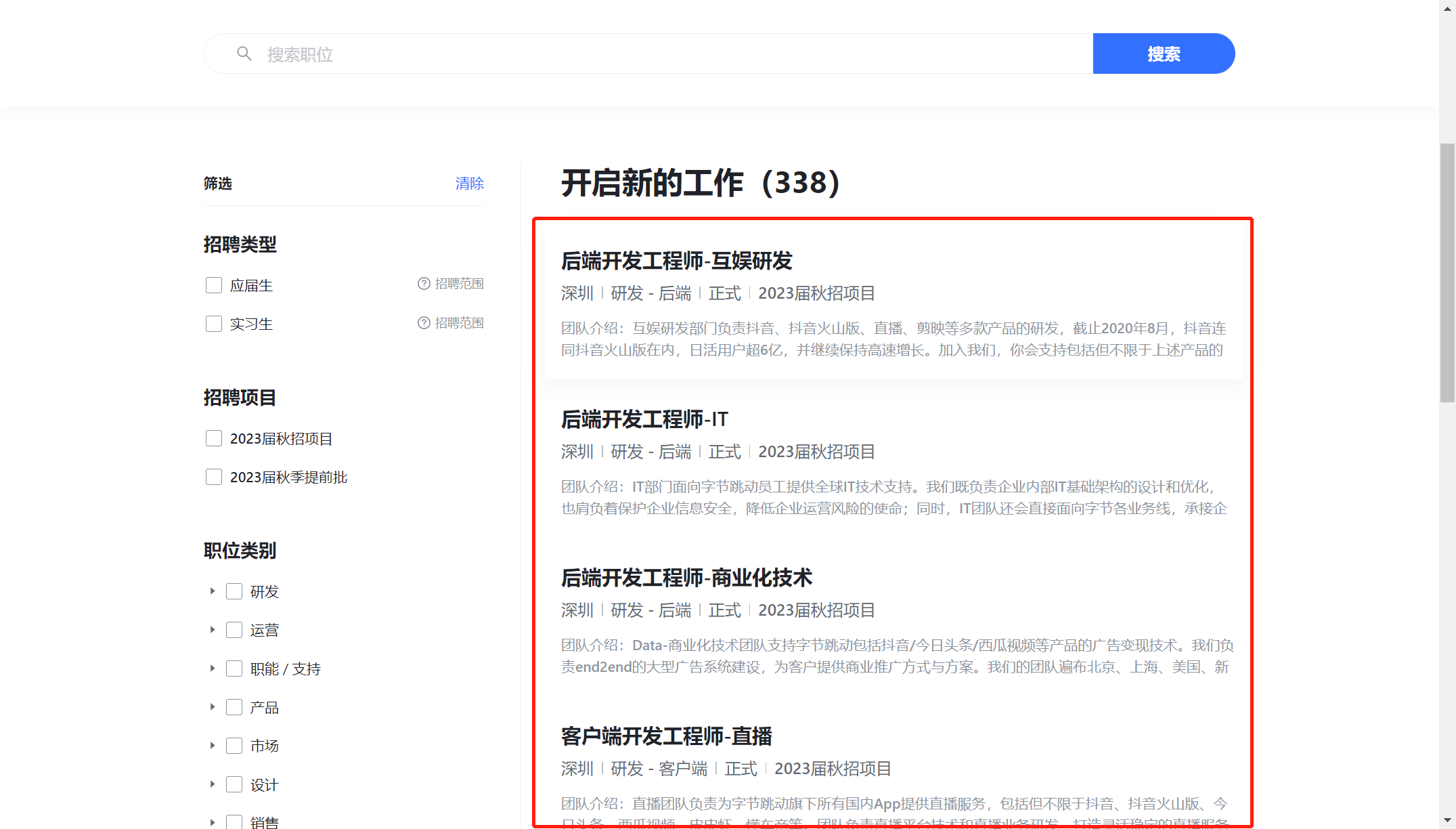1456x829 pixels.
Task: Click the vertical scrollbar thumb
Action: tap(1448, 273)
